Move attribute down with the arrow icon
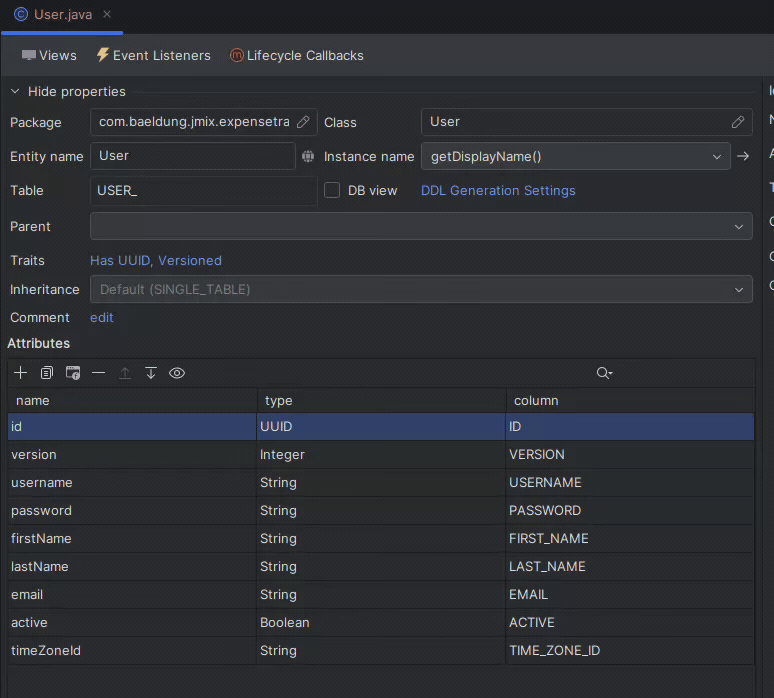 pyautogui.click(x=151, y=373)
